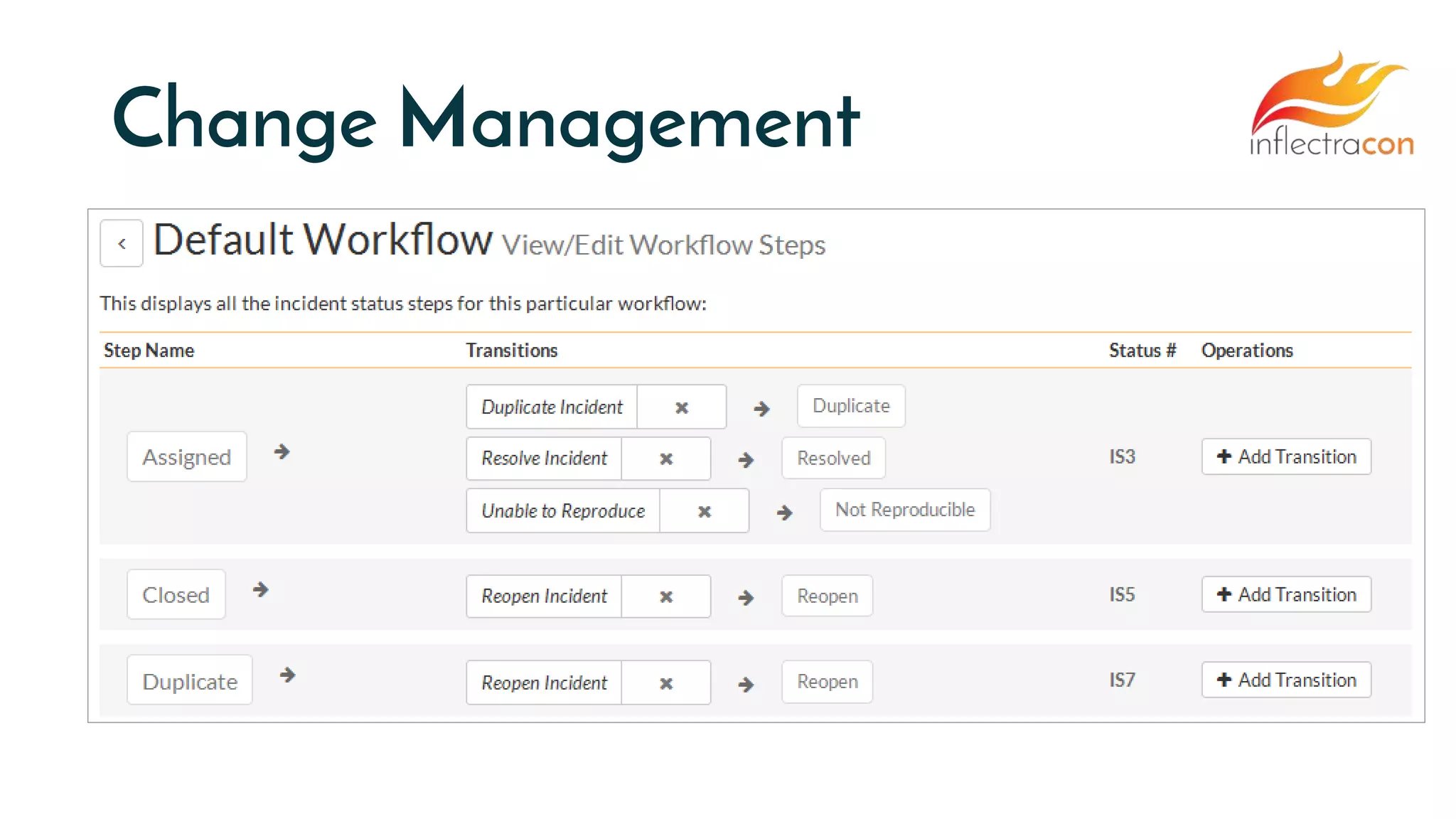Click arrow icon beside Duplicate step name
The width and height of the screenshot is (1456, 819).
(287, 675)
